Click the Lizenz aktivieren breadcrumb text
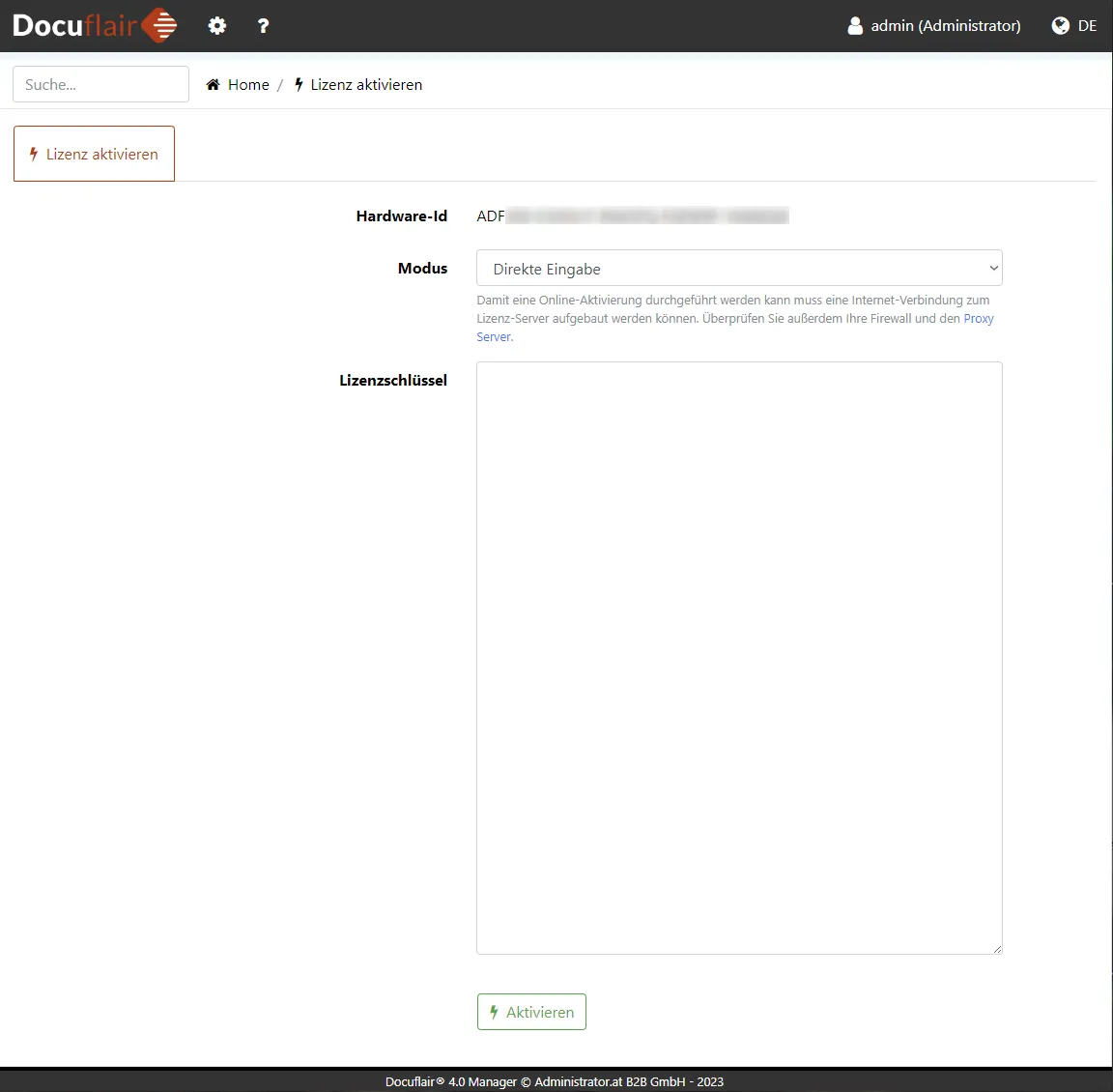This screenshot has width=1113, height=1092. (366, 85)
